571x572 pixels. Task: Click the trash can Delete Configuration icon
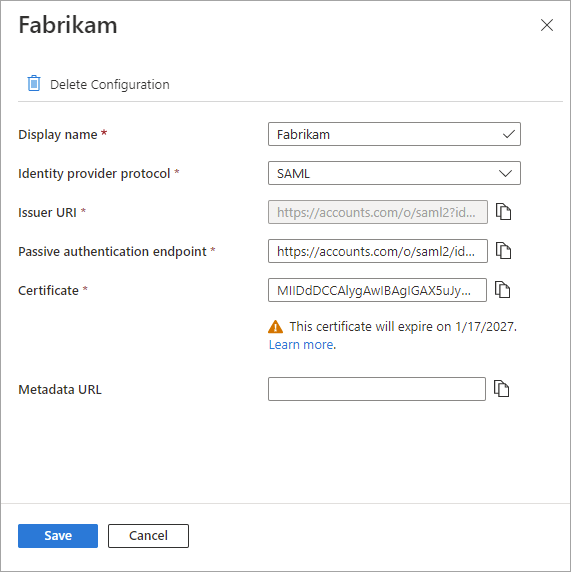34,84
